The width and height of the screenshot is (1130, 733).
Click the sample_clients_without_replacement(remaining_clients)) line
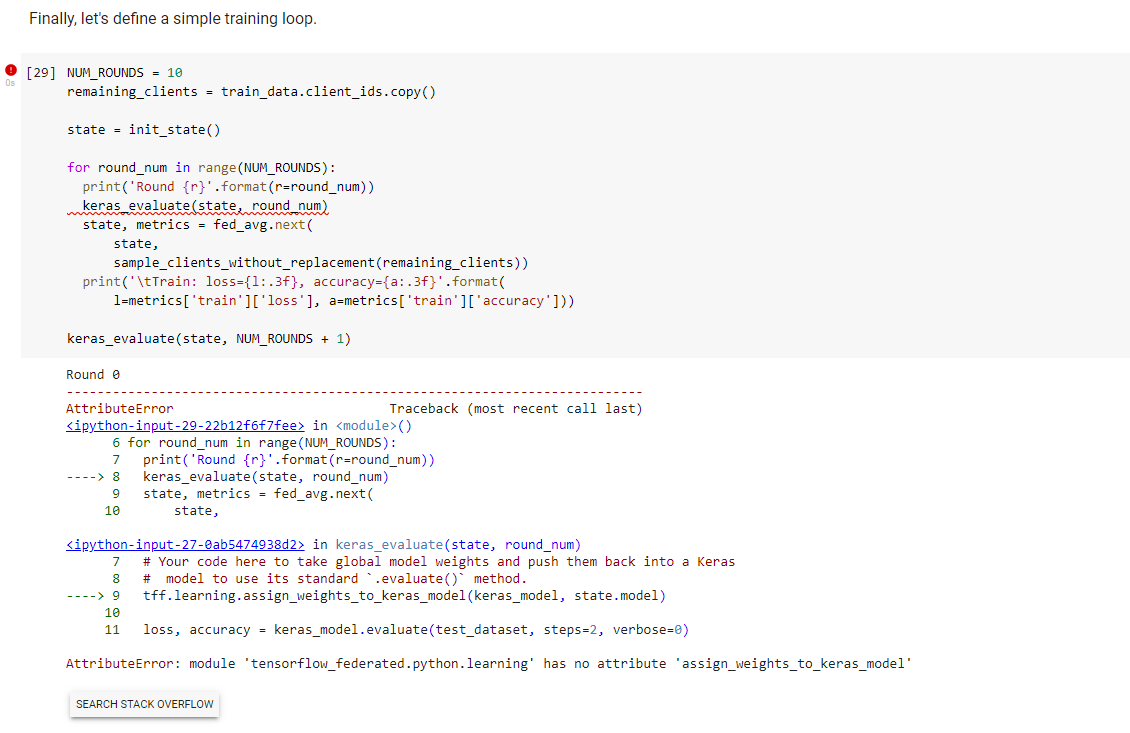tap(321, 263)
